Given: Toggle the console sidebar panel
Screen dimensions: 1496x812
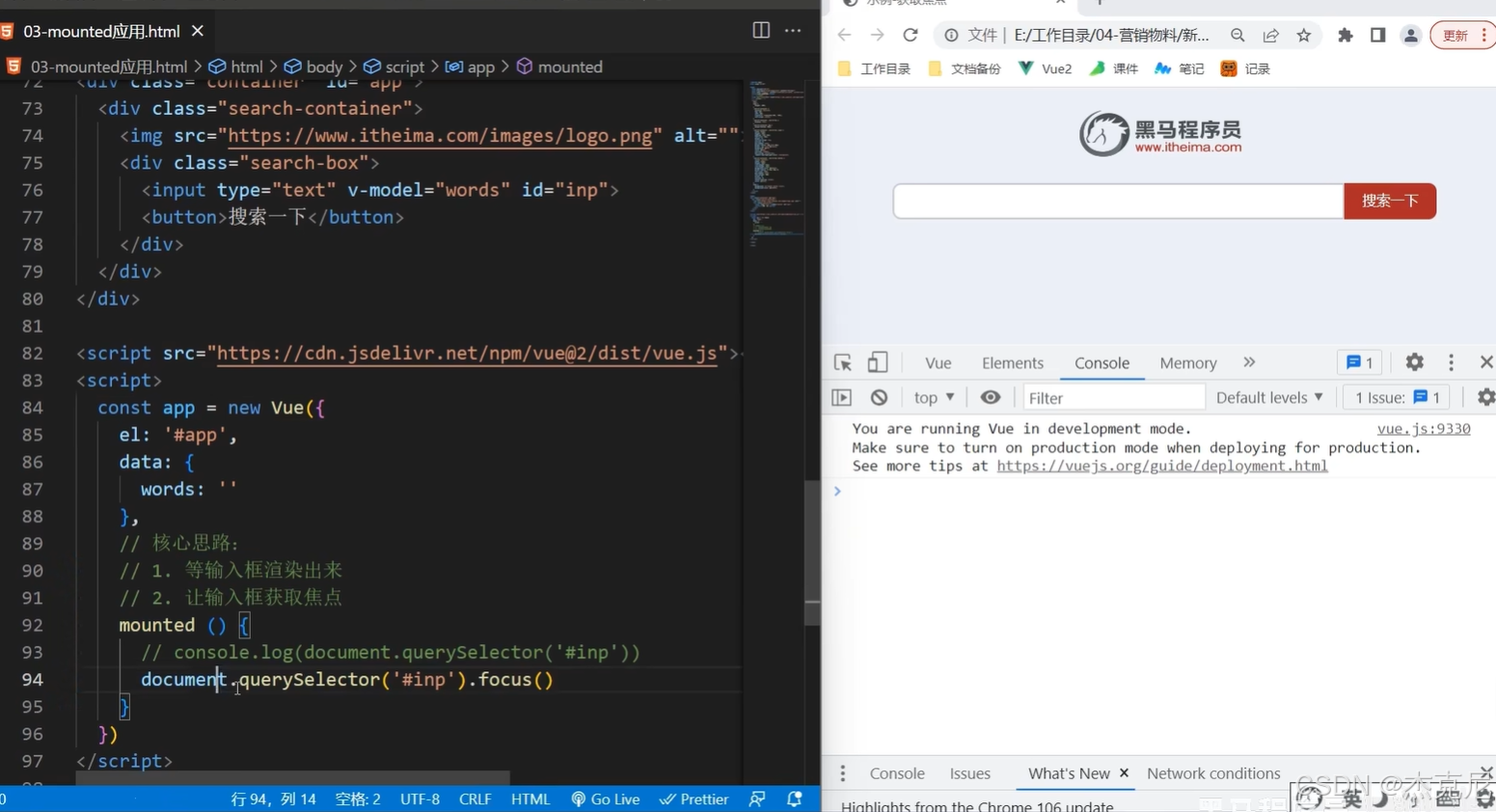Looking at the screenshot, I should point(841,397).
